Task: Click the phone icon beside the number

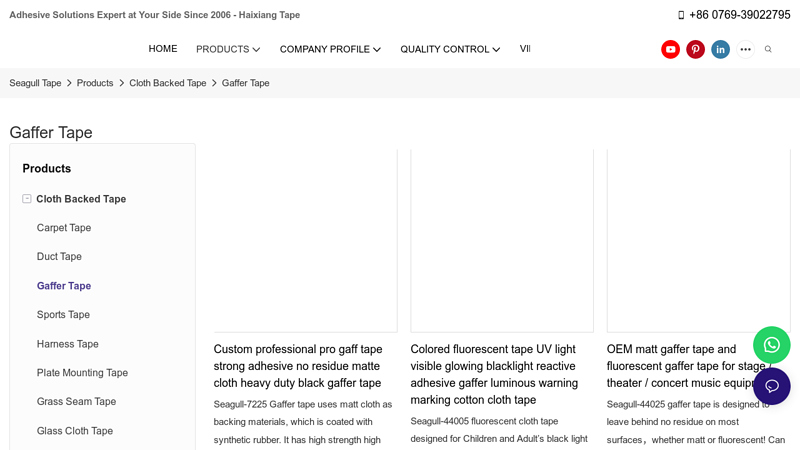Action: click(681, 15)
